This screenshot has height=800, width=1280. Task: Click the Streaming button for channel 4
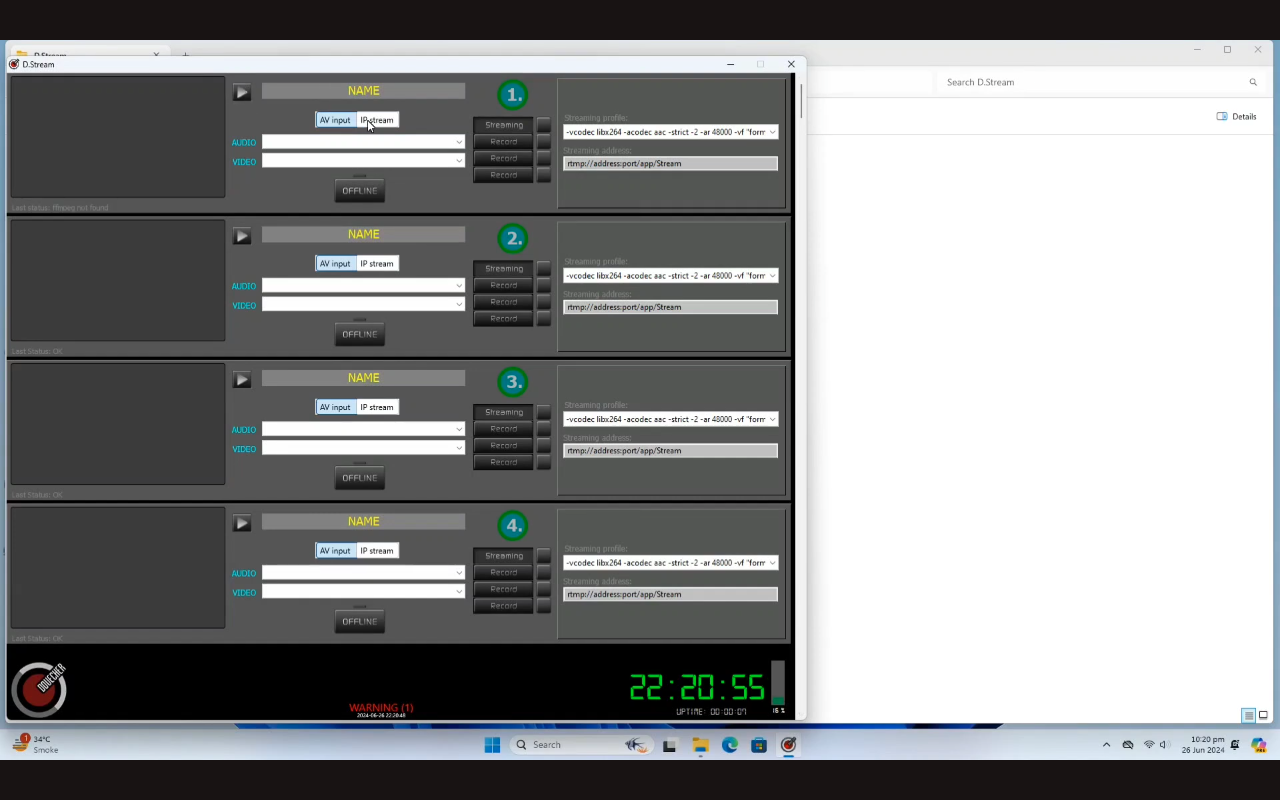pos(503,556)
